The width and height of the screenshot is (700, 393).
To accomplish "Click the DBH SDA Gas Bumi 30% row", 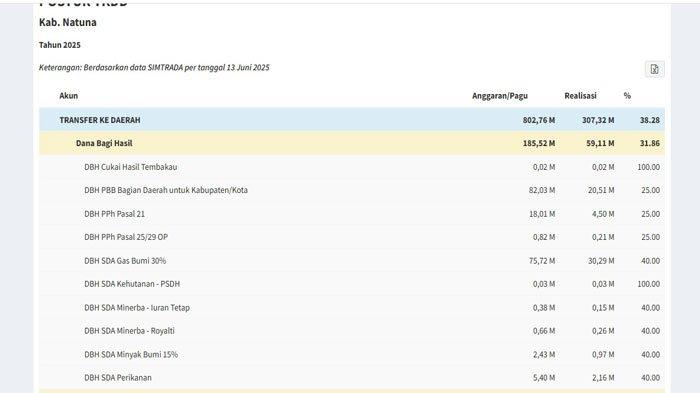I will (x=352, y=261).
